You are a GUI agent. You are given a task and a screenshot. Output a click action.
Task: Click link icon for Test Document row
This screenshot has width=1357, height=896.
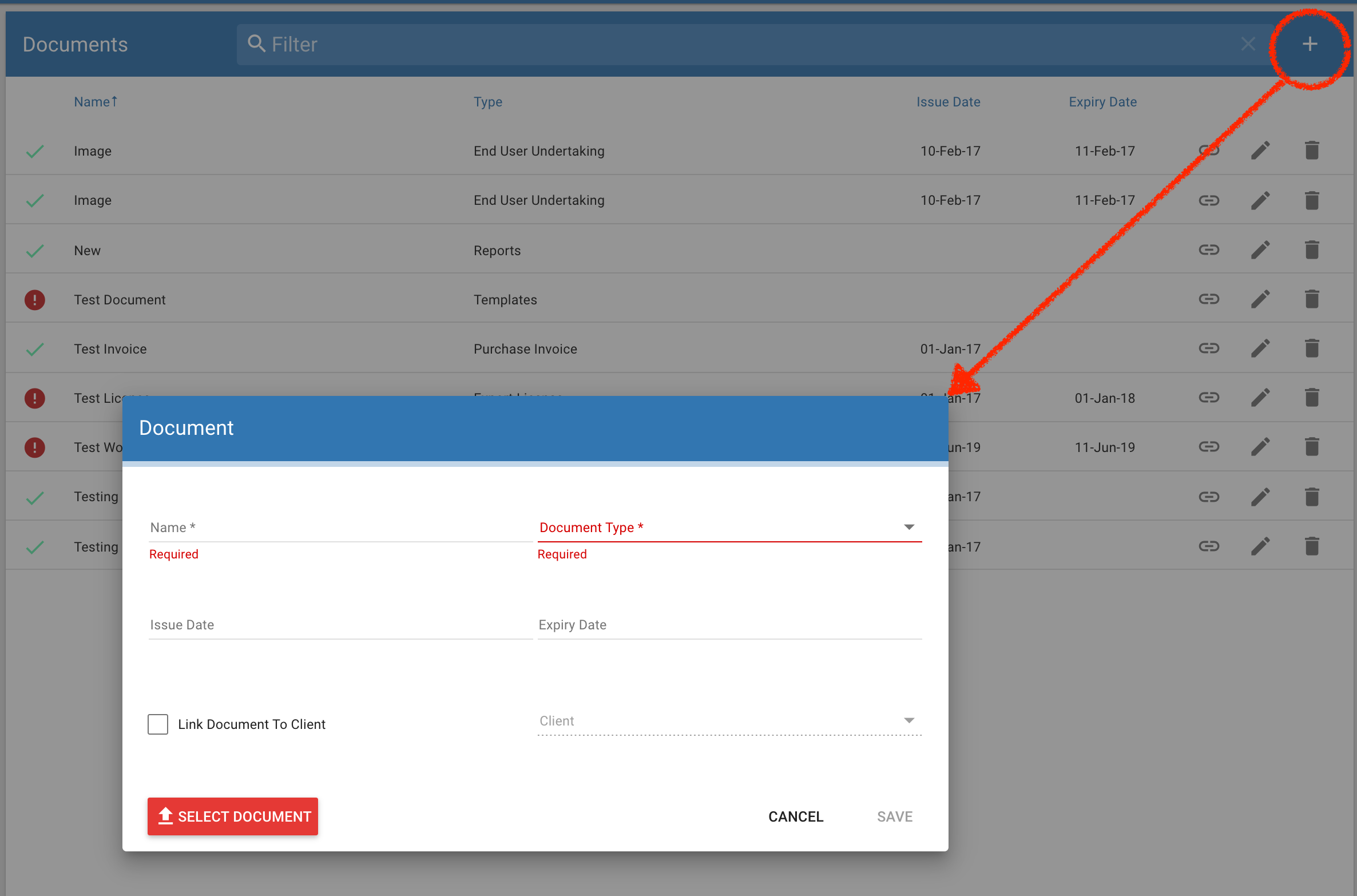1209,299
